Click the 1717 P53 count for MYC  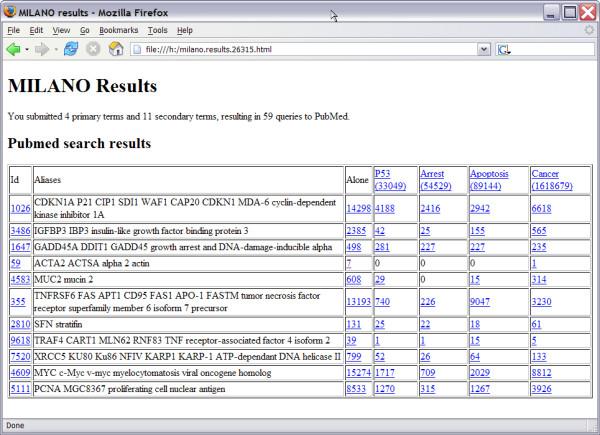pyautogui.click(x=385, y=373)
